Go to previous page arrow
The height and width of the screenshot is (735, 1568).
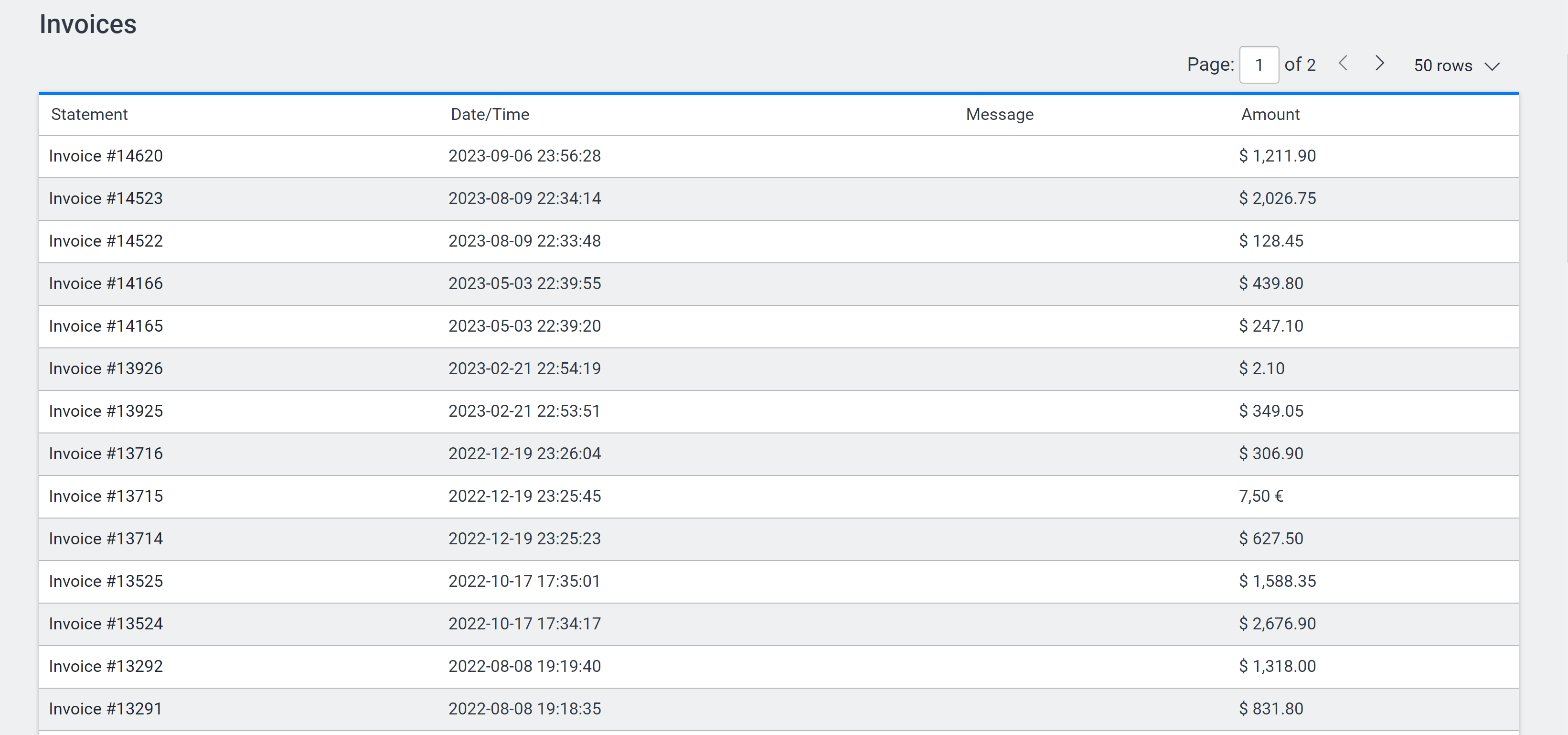pyautogui.click(x=1343, y=64)
